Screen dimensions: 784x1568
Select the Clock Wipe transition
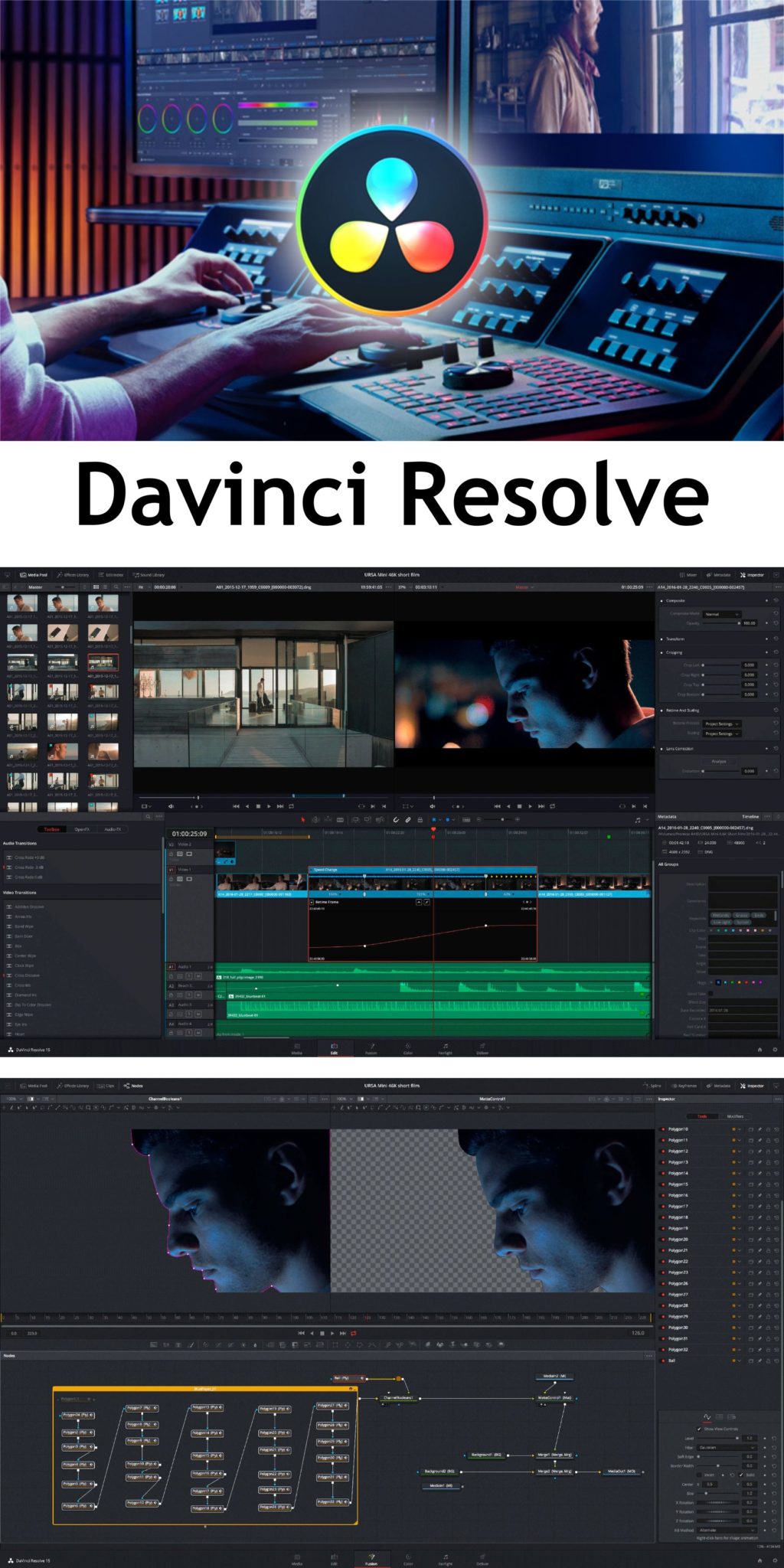pos(24,965)
